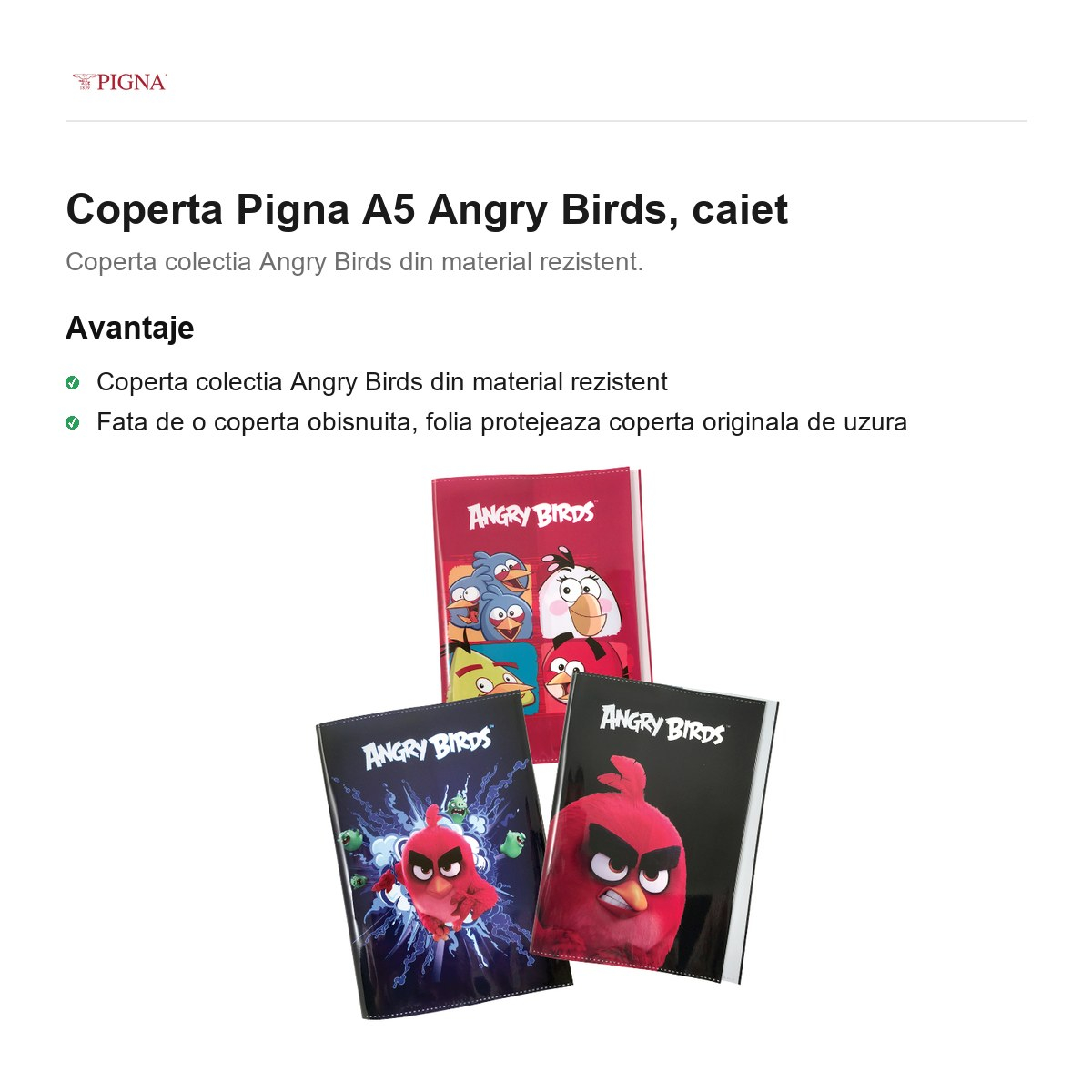Click the Avantaje section heading
Viewport: 1092px width, 1092px height.
(x=129, y=328)
